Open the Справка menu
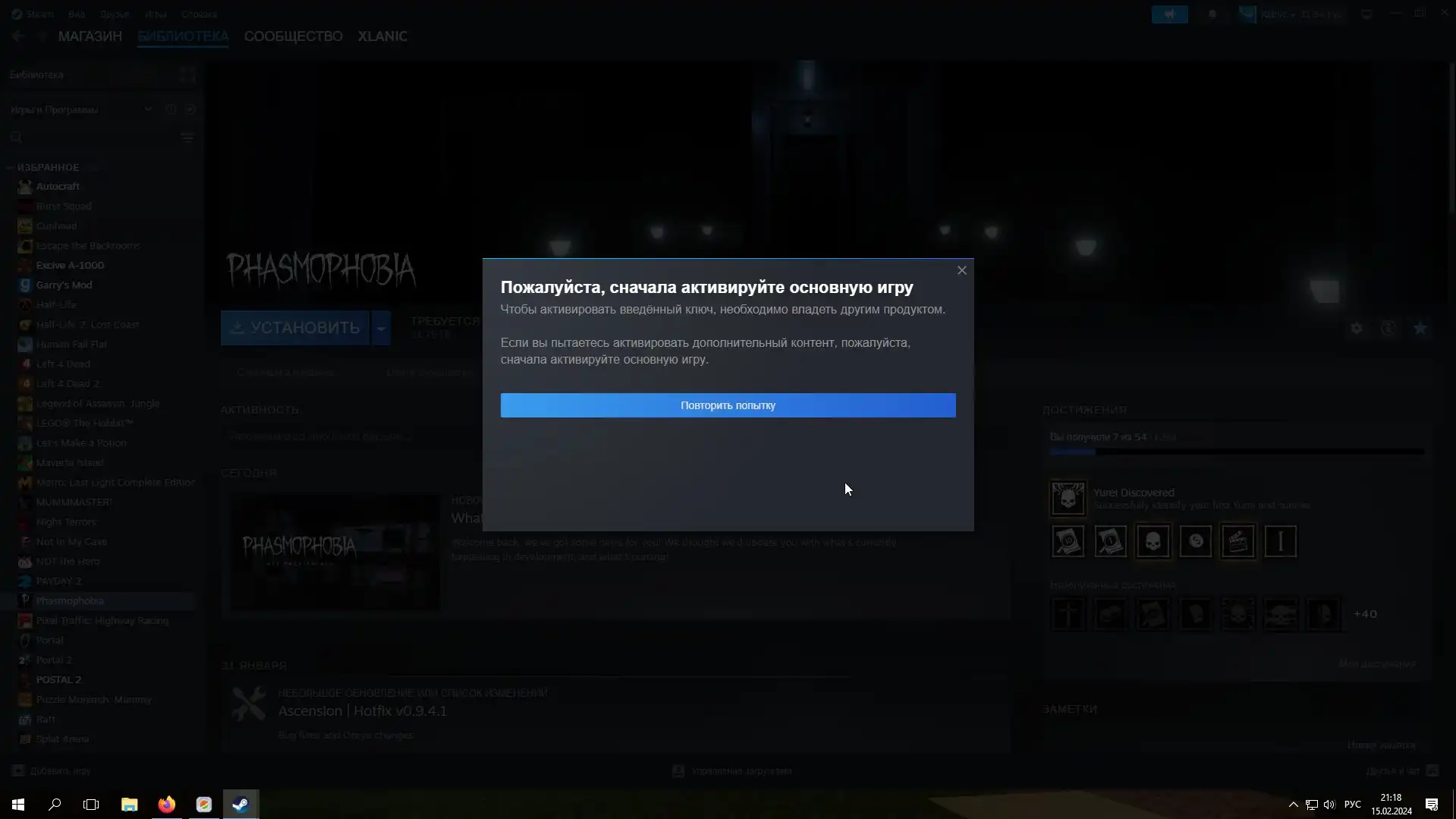This screenshot has height=819, width=1456. [199, 14]
